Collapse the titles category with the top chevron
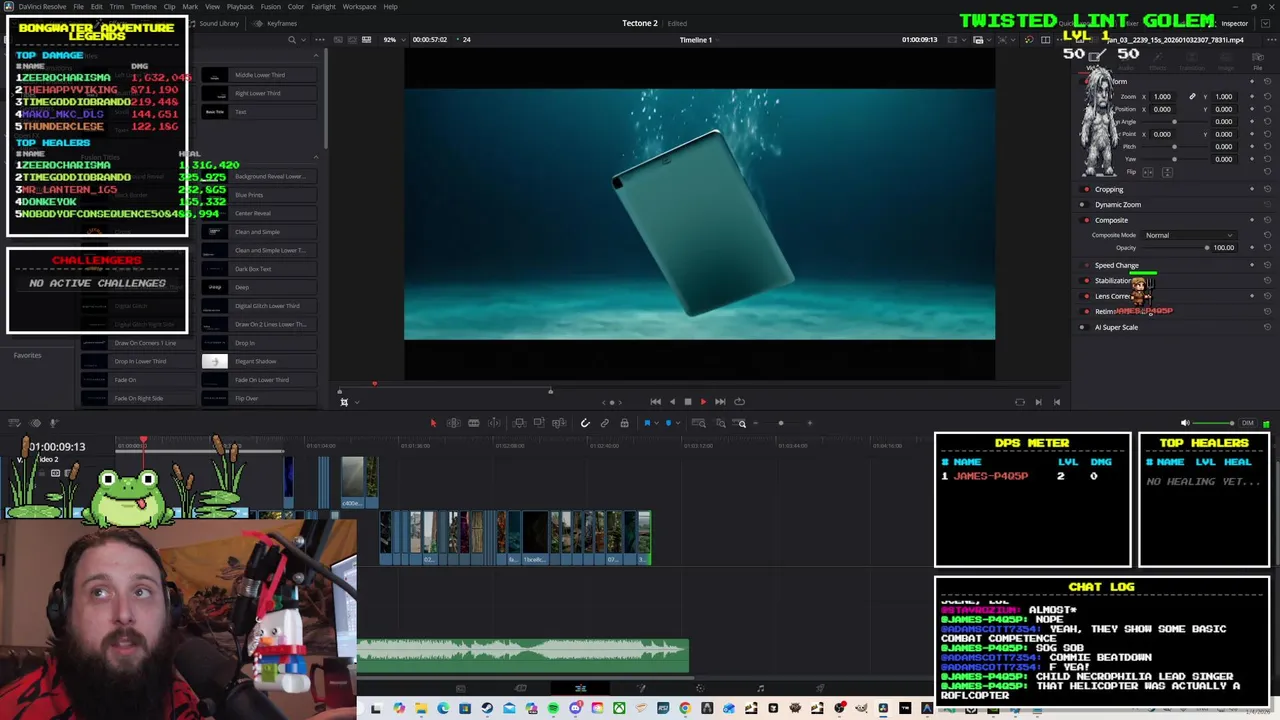The width and height of the screenshot is (1280, 720). click(x=316, y=55)
